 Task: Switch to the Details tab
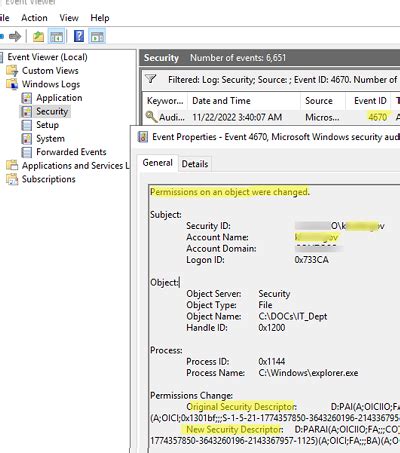[x=195, y=164]
